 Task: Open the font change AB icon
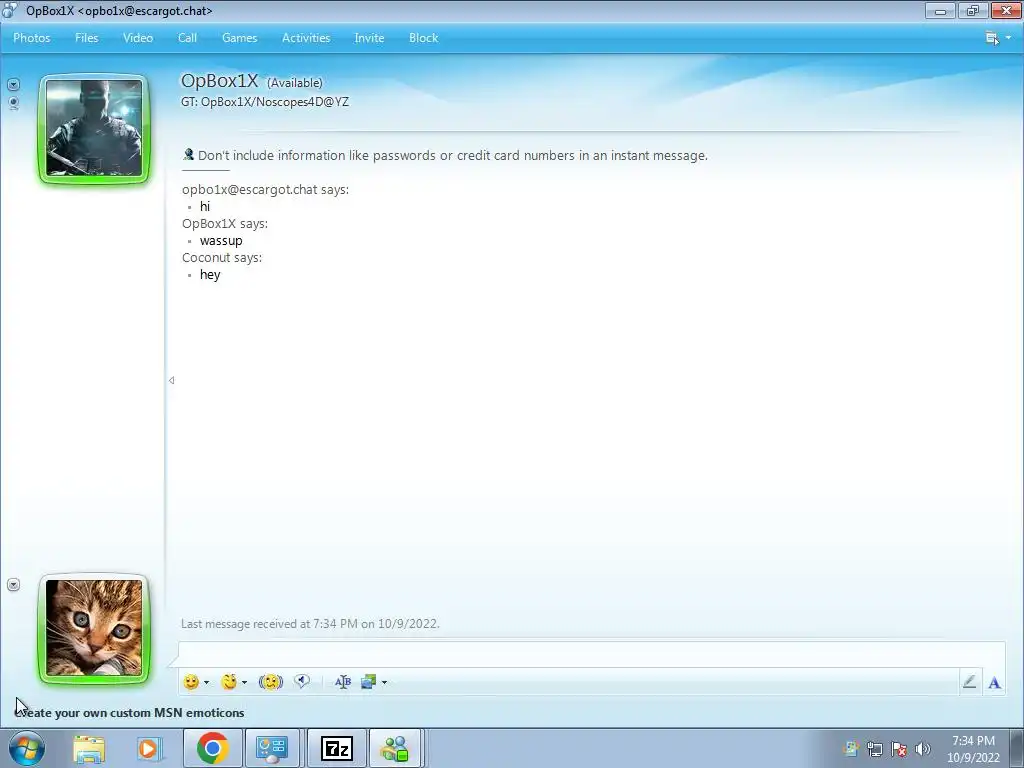click(343, 682)
